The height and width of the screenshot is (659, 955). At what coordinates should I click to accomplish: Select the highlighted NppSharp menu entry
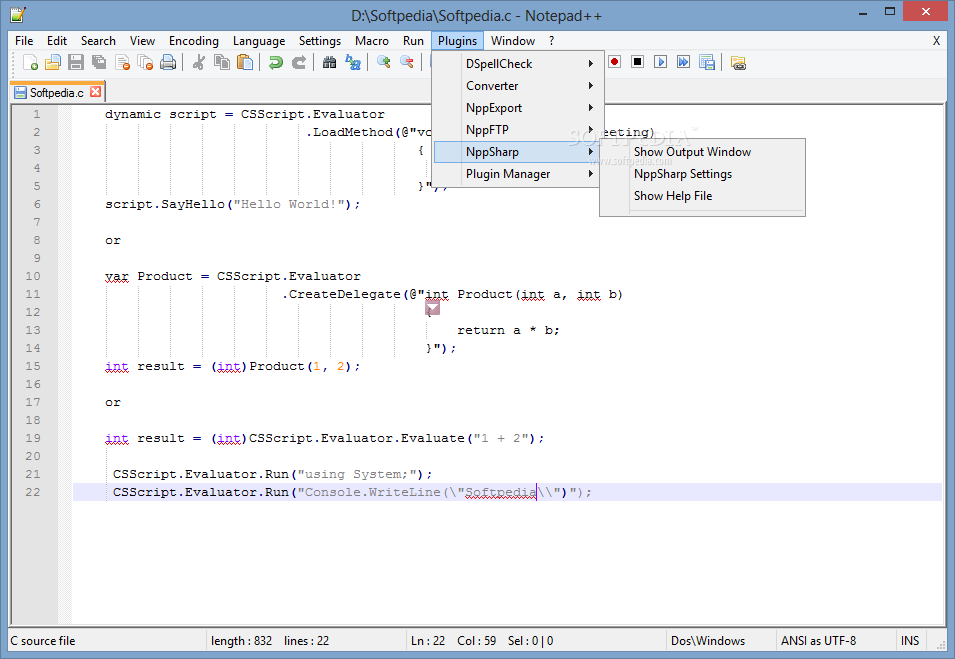click(x=518, y=152)
